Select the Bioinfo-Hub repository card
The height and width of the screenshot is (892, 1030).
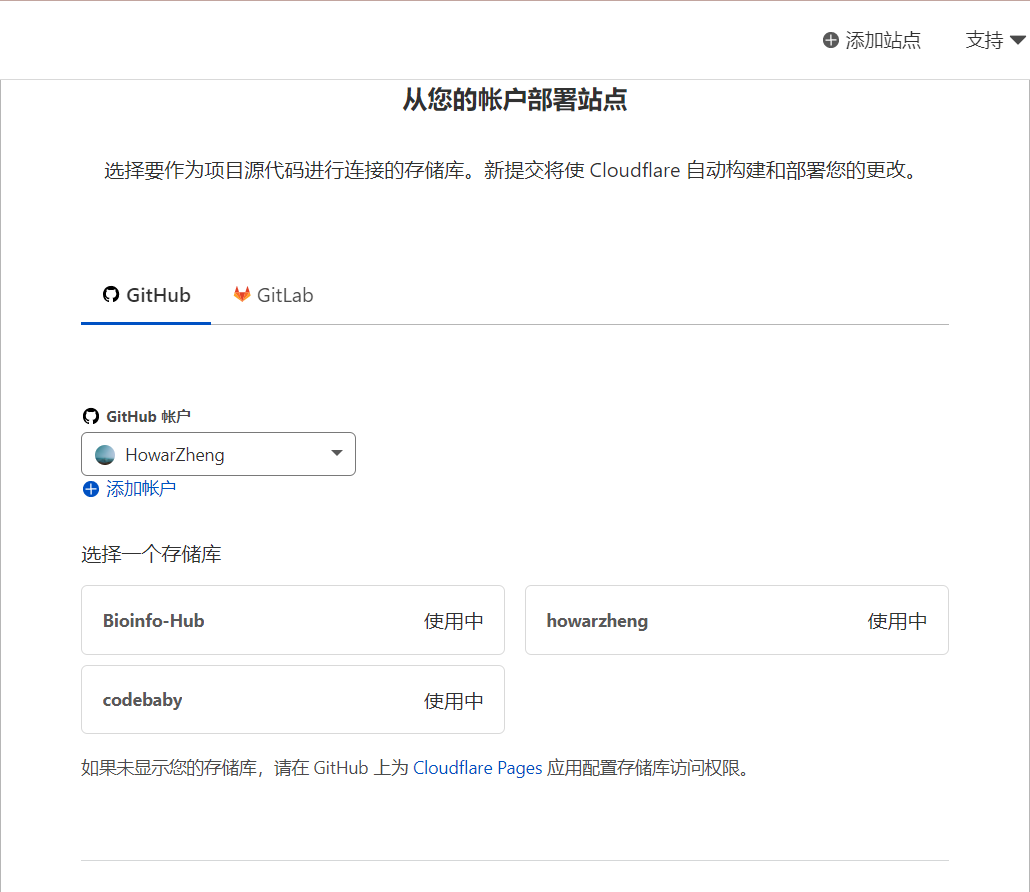click(x=293, y=620)
